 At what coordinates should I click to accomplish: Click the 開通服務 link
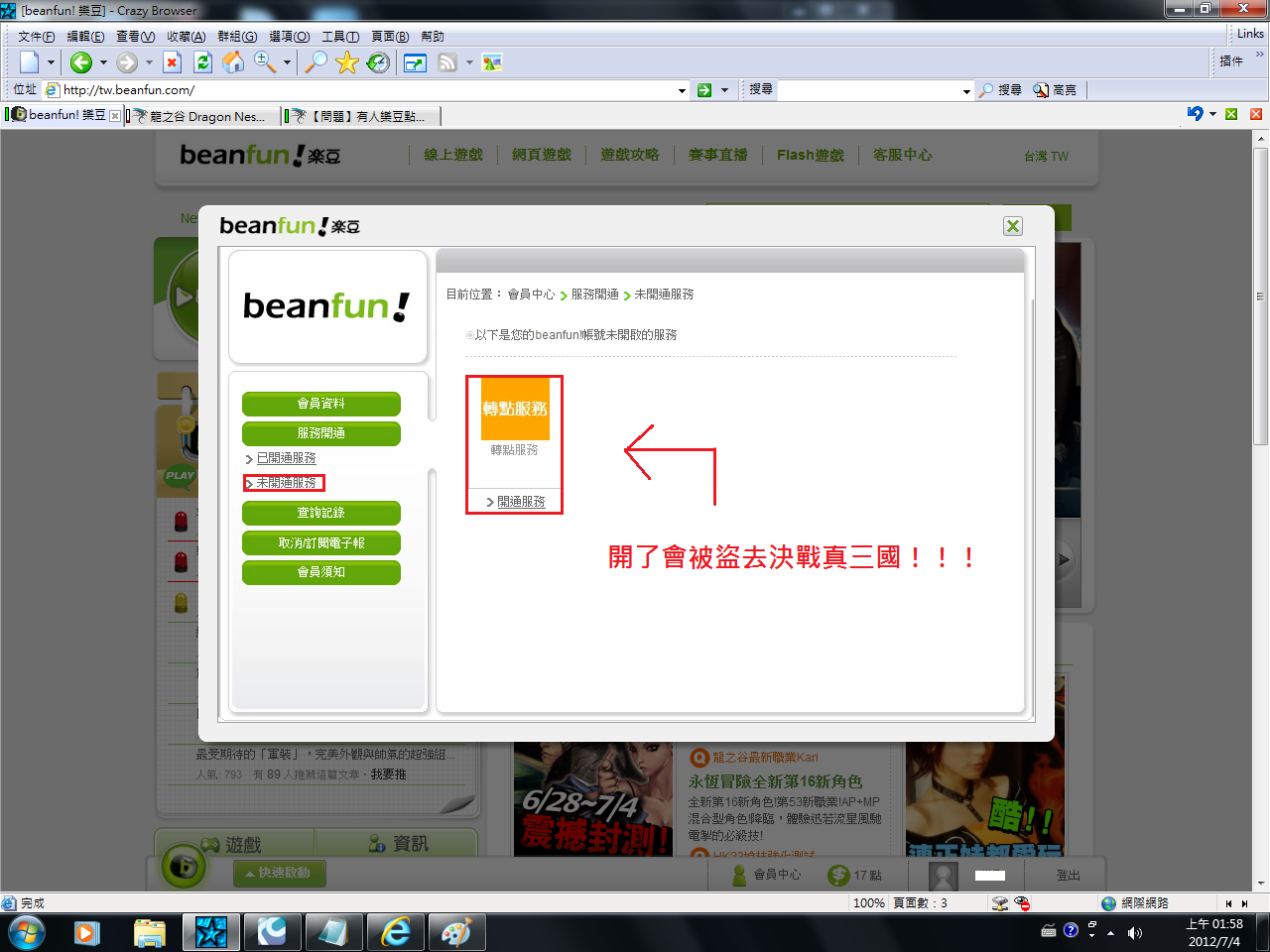pos(522,502)
